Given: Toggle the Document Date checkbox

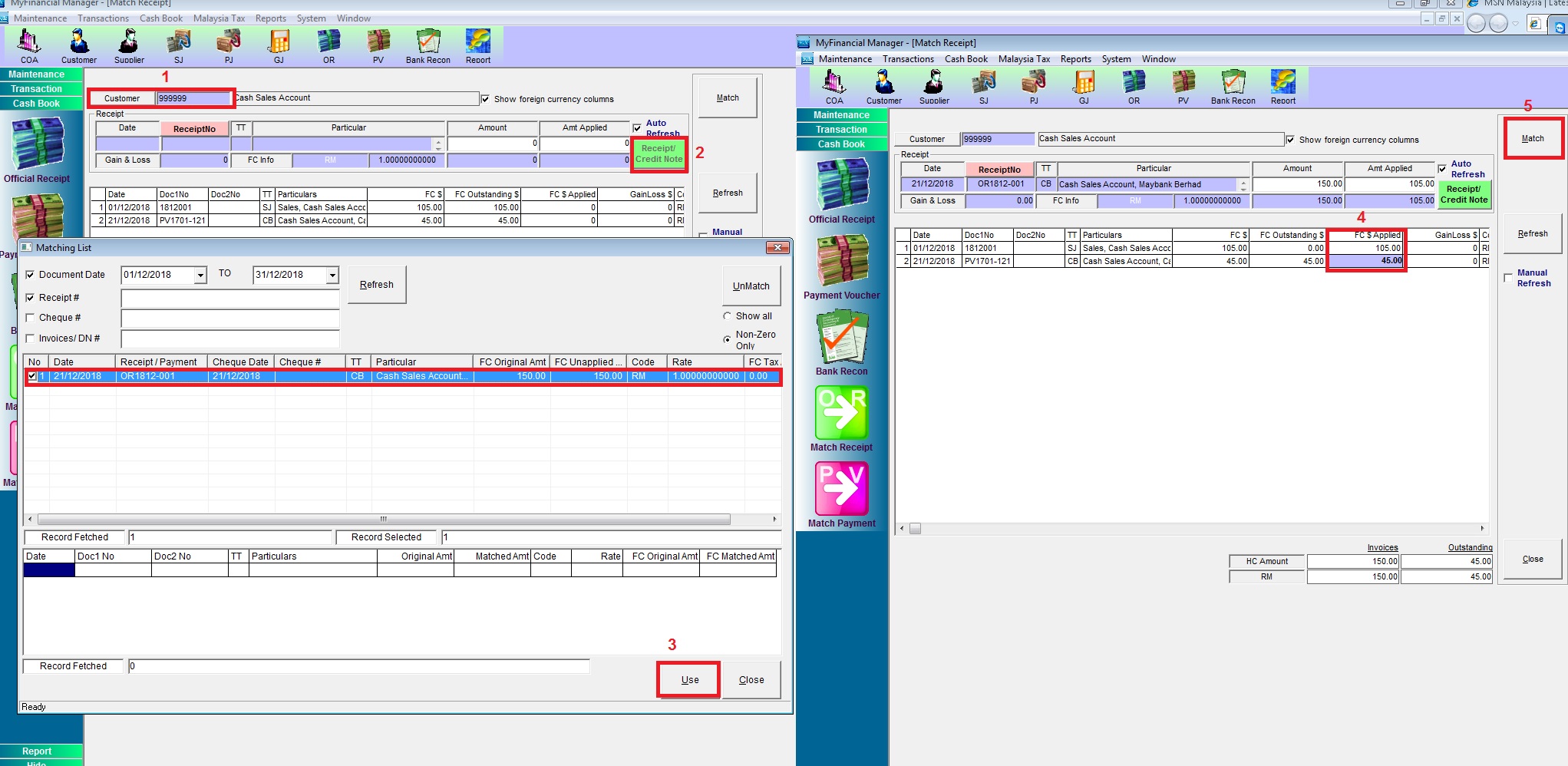Looking at the screenshot, I should [31, 275].
